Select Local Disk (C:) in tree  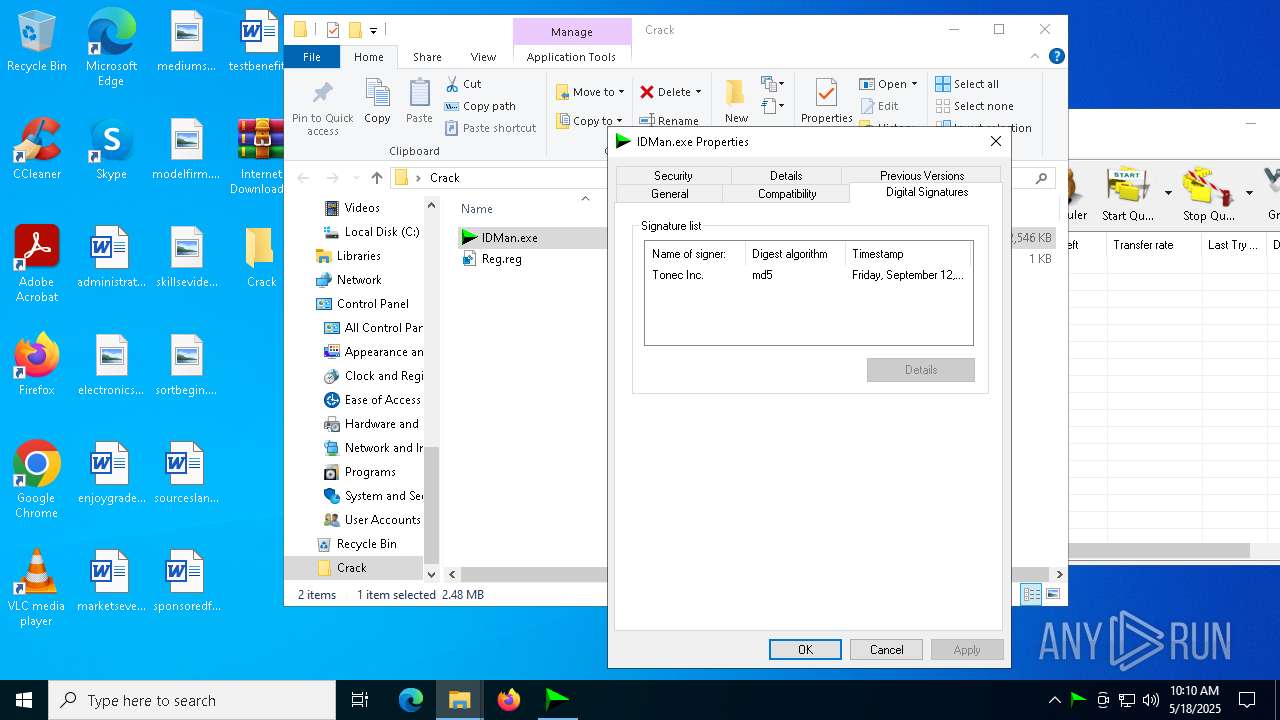tap(372, 232)
